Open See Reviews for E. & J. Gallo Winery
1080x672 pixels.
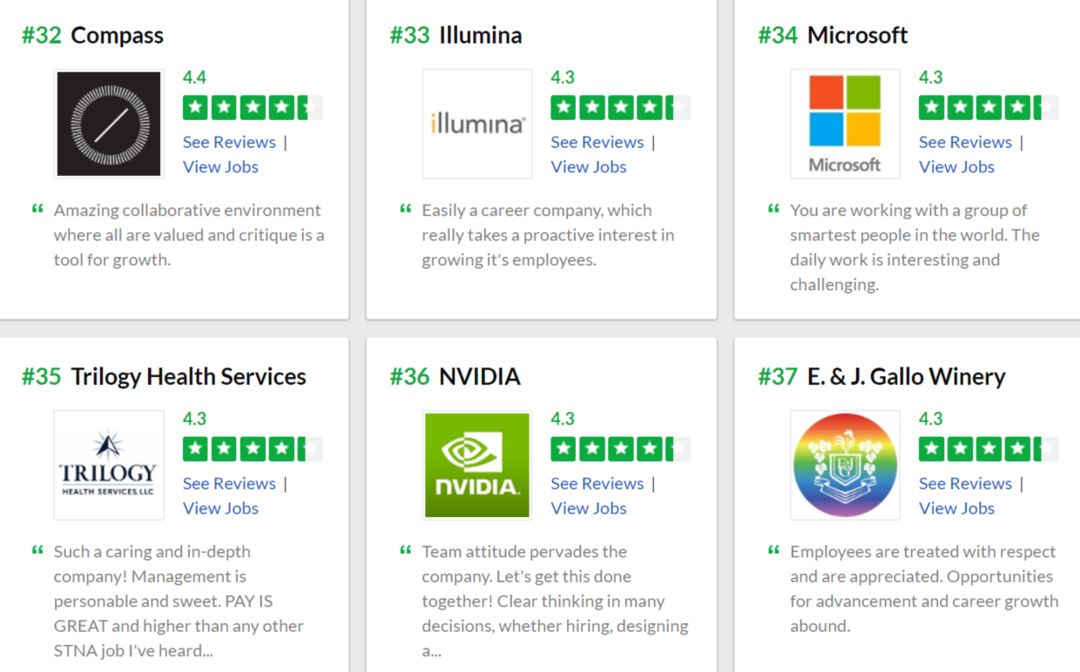pyautogui.click(x=965, y=483)
